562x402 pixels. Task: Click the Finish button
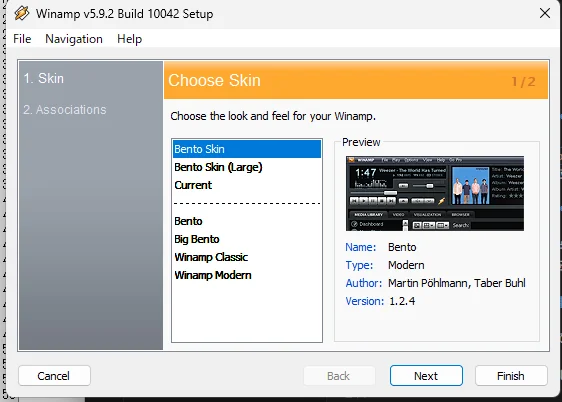pyautogui.click(x=511, y=376)
